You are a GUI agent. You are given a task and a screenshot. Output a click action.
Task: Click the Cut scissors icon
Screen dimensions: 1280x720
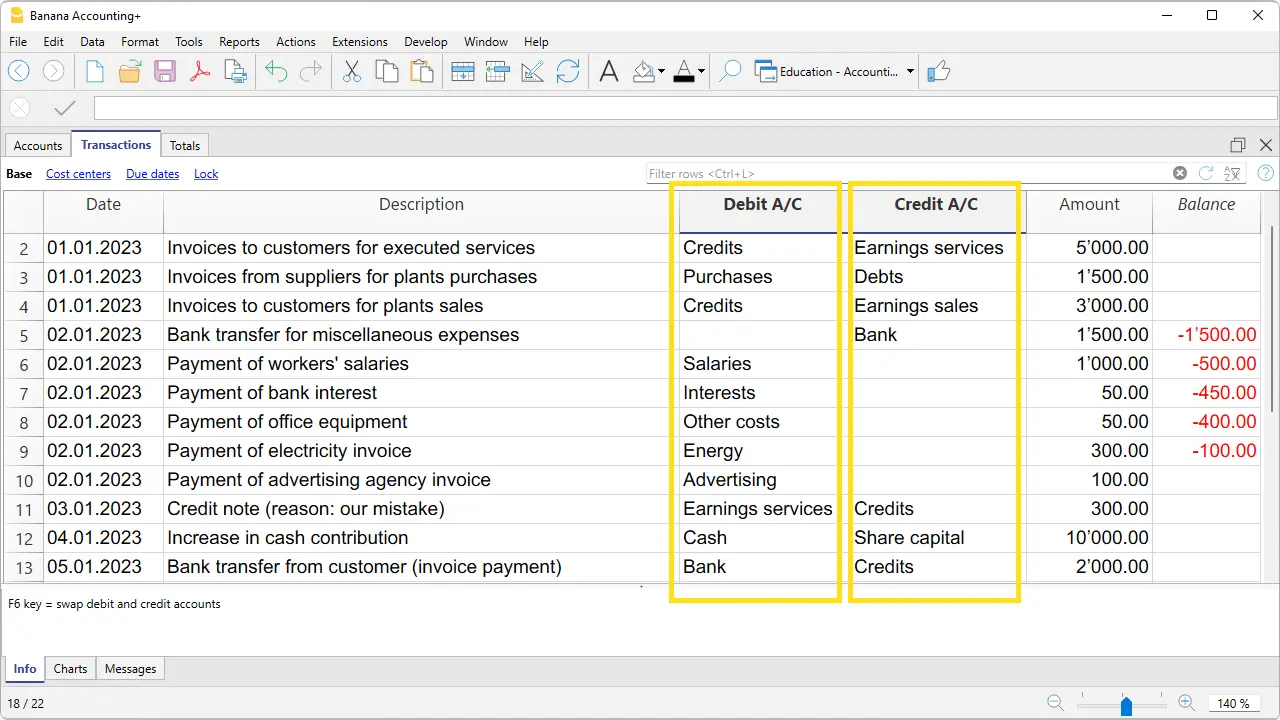pyautogui.click(x=351, y=71)
